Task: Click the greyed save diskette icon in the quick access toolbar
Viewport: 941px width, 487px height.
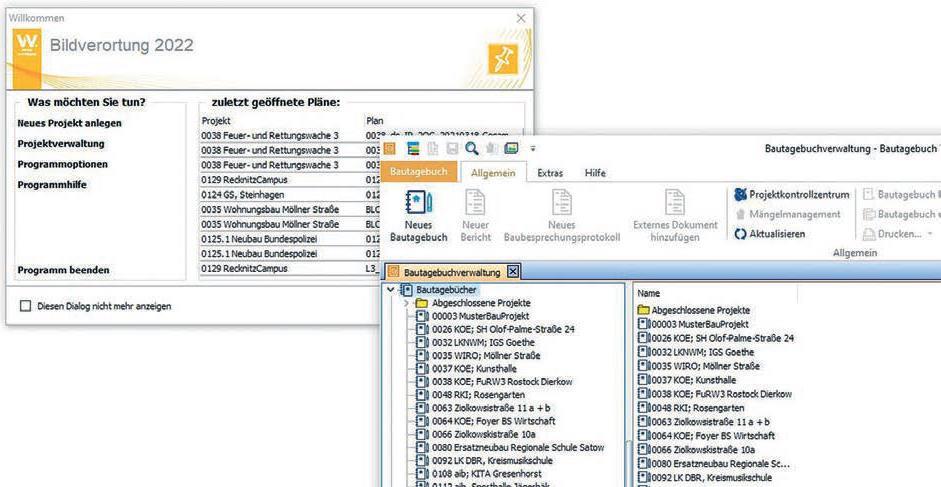Action: tap(452, 148)
